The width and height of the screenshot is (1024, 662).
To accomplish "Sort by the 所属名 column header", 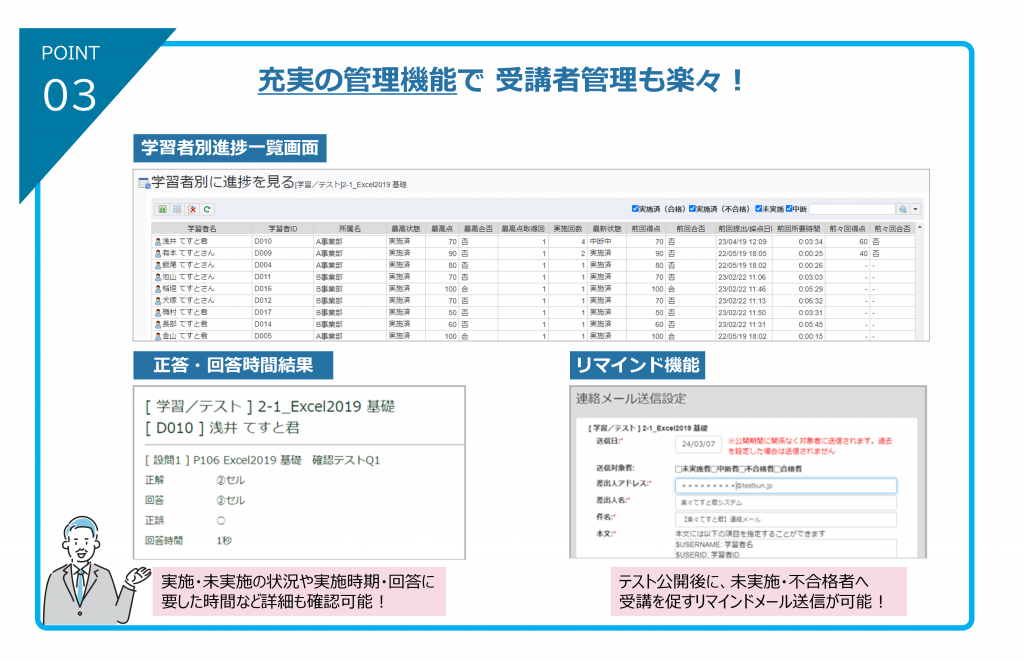I will (350, 229).
